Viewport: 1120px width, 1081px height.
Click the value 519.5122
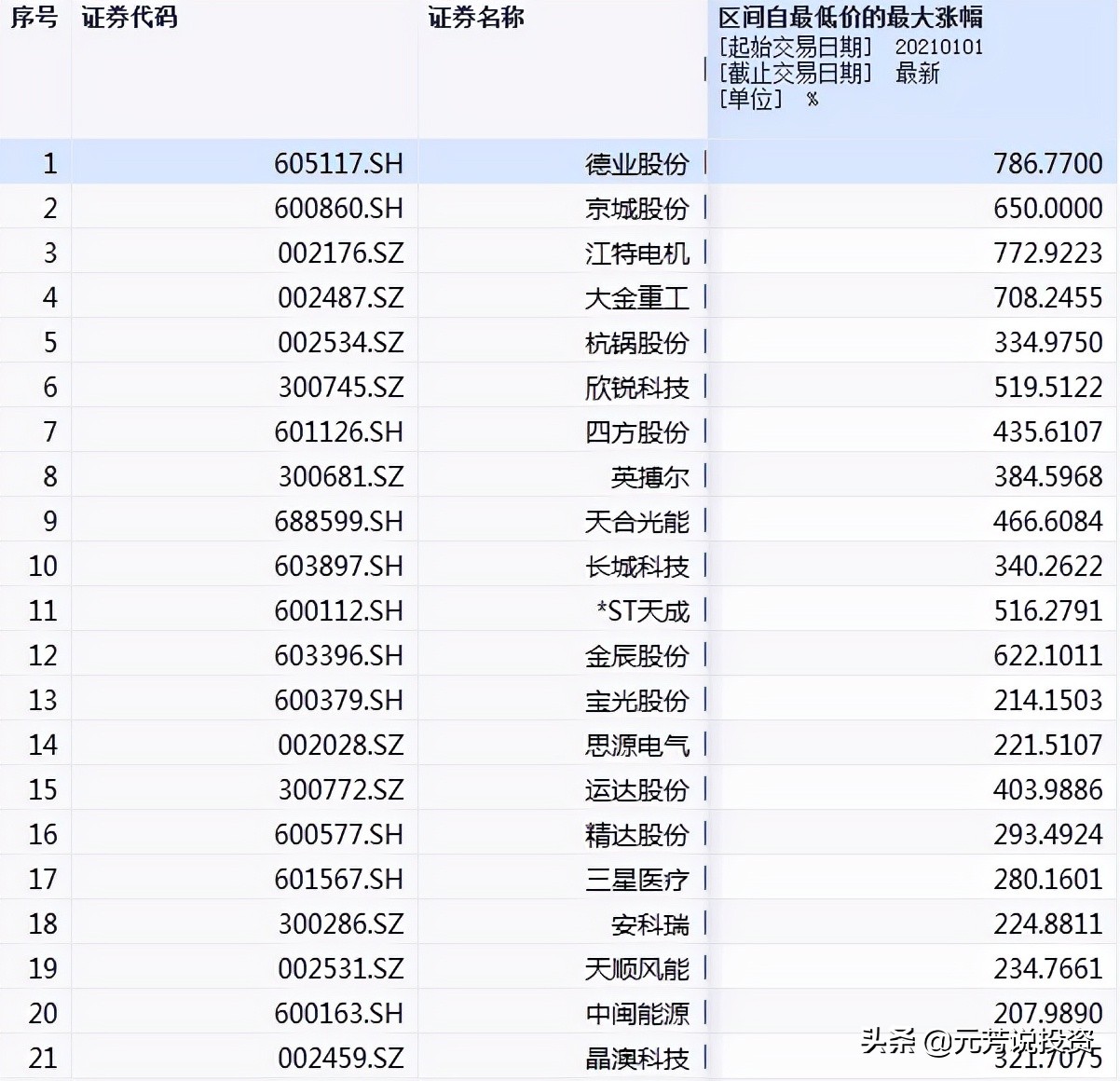tap(1048, 388)
